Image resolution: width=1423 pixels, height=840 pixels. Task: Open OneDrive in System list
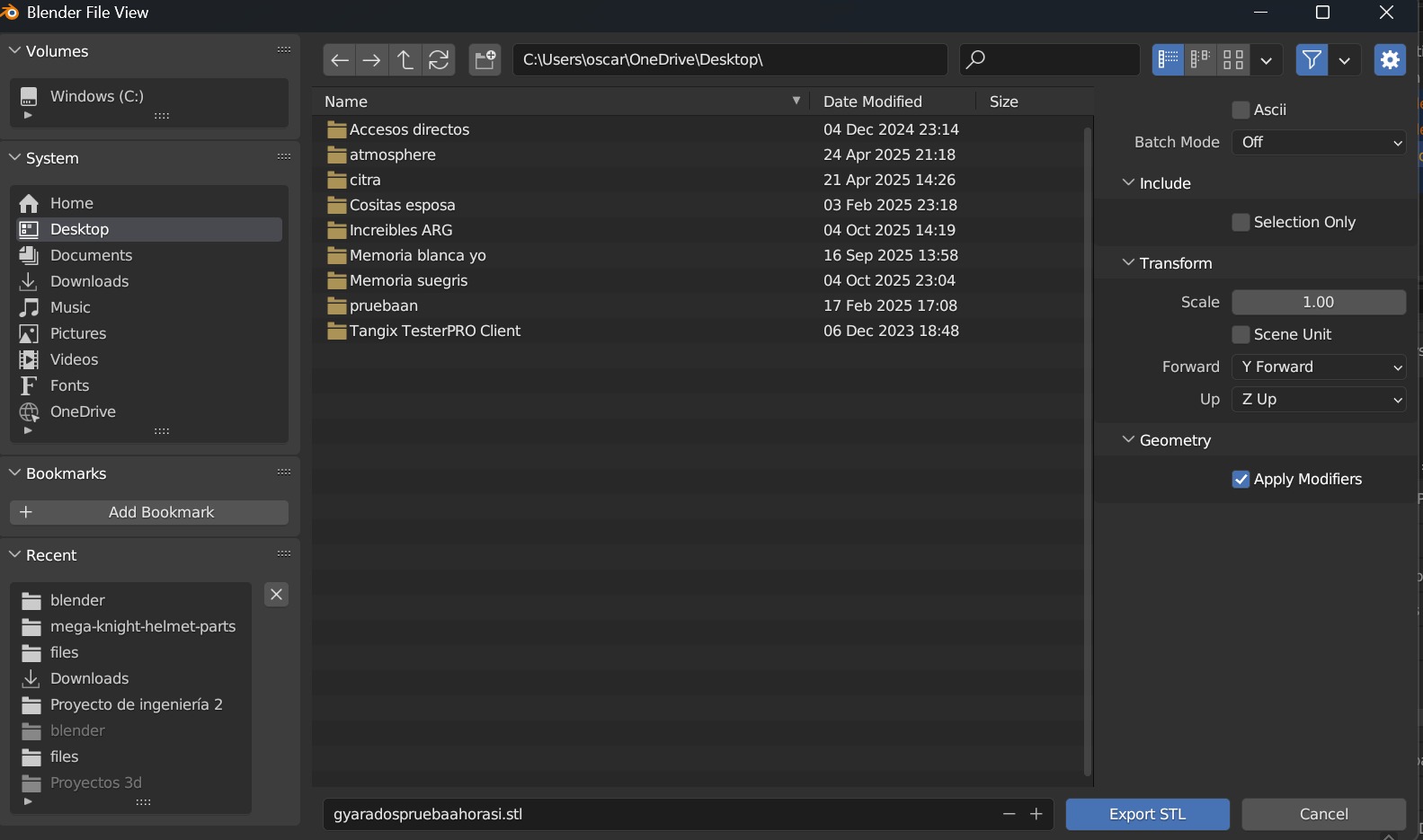(x=149, y=411)
